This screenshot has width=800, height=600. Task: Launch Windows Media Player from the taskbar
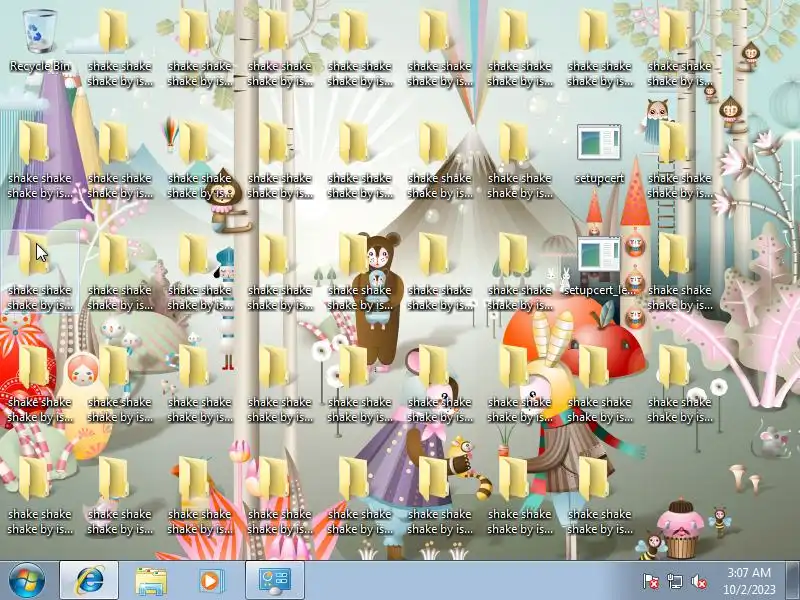click(210, 581)
